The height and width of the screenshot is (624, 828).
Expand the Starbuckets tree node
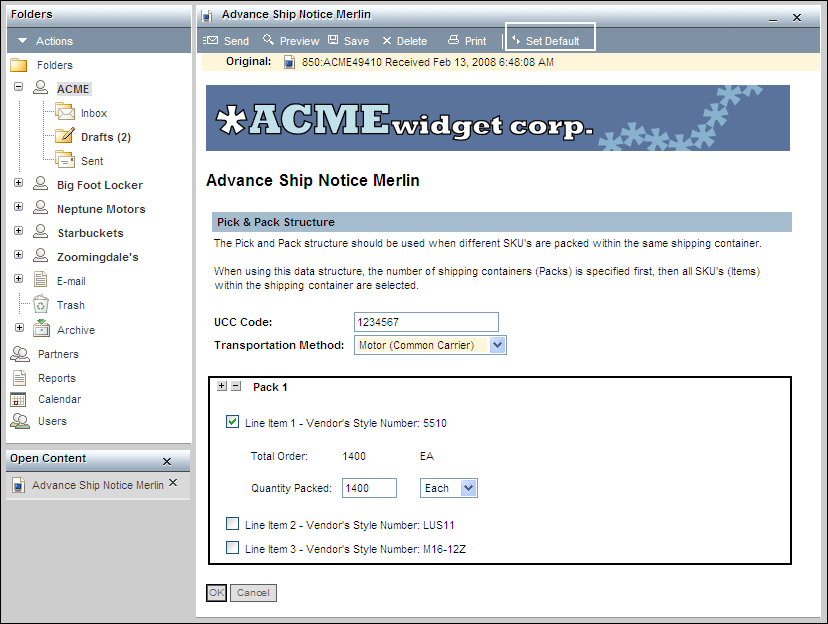(18, 231)
